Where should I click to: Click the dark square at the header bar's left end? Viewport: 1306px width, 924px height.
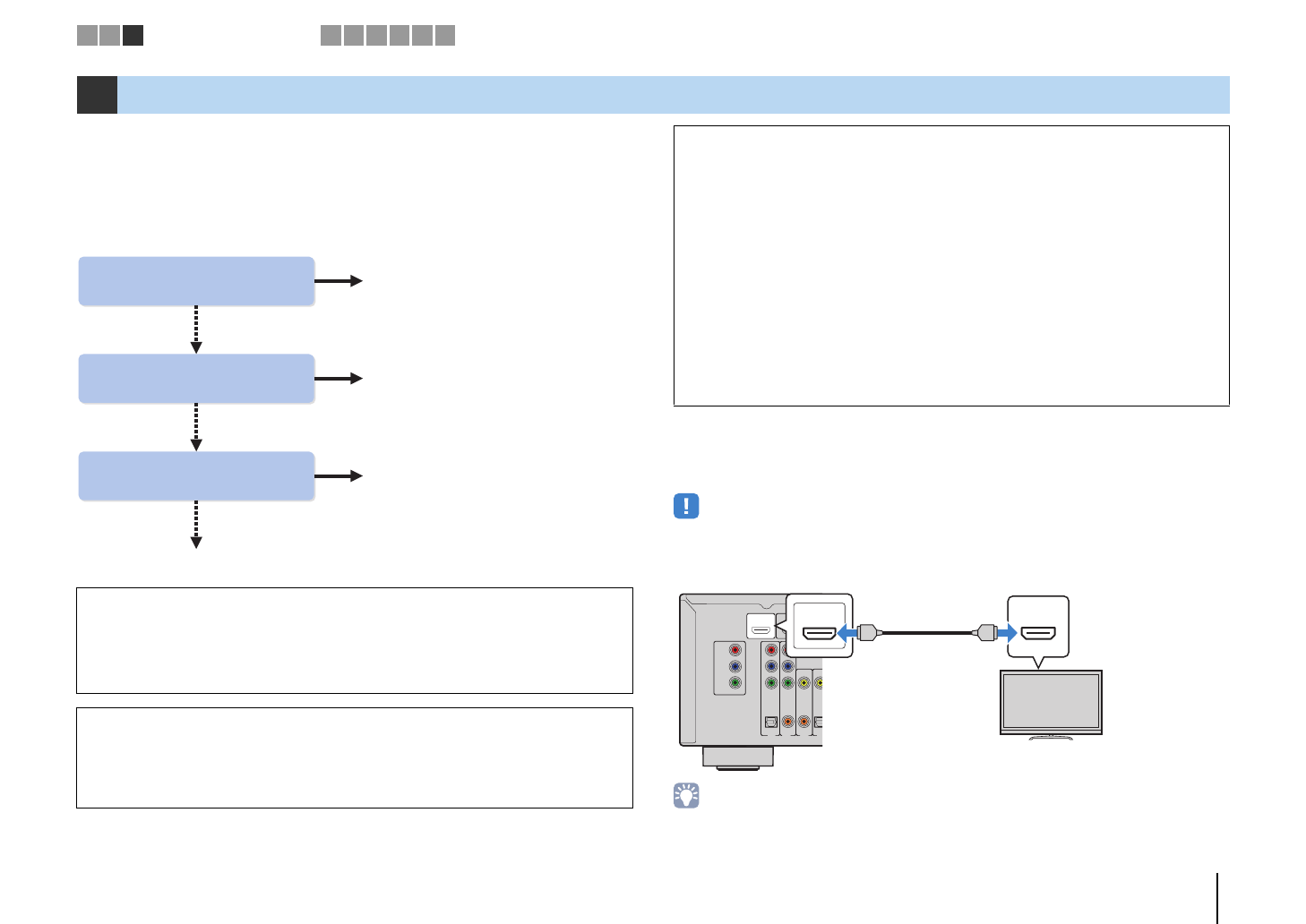[x=97, y=95]
